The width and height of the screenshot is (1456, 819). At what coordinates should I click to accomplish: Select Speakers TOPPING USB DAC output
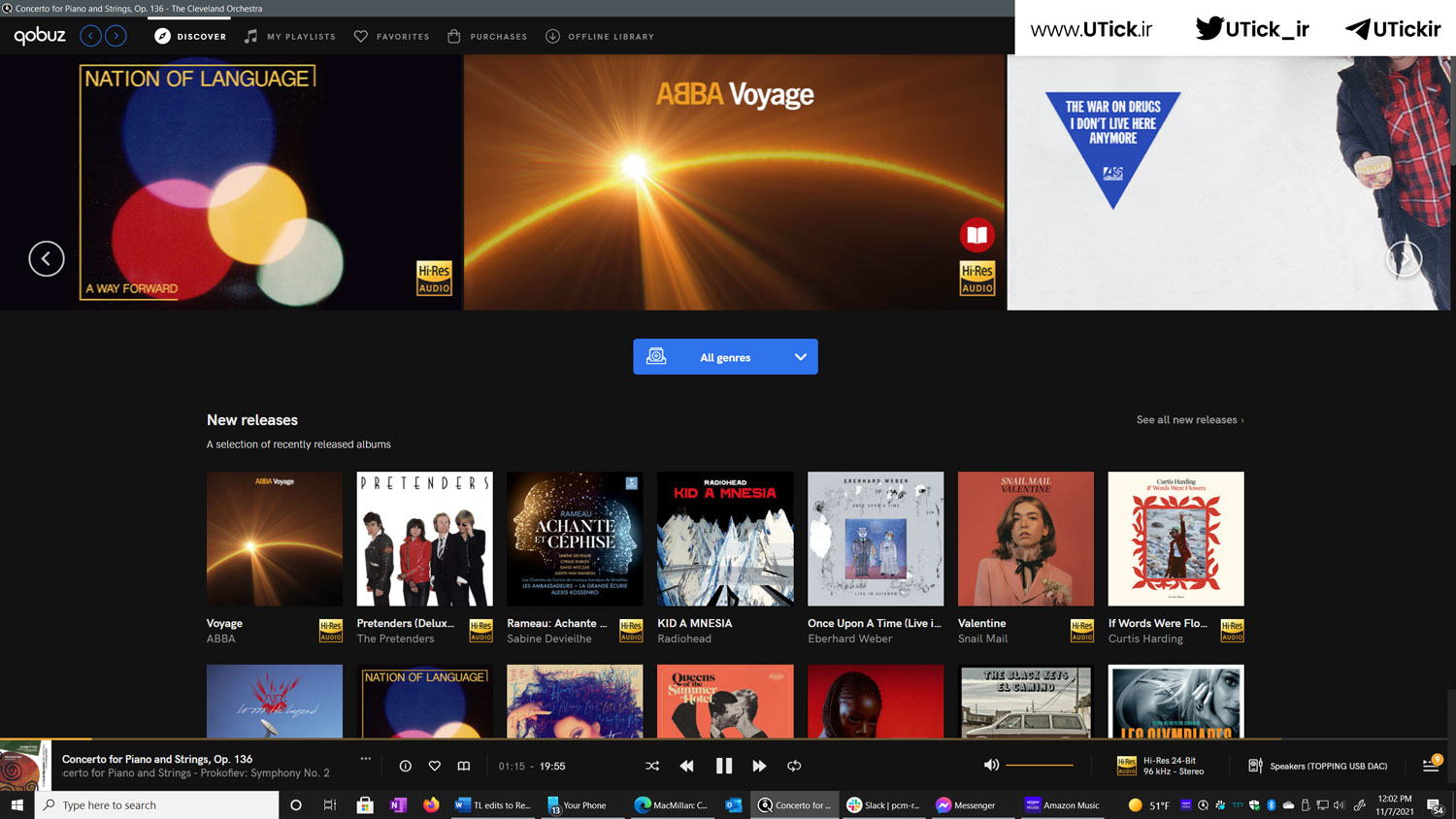(1317, 766)
